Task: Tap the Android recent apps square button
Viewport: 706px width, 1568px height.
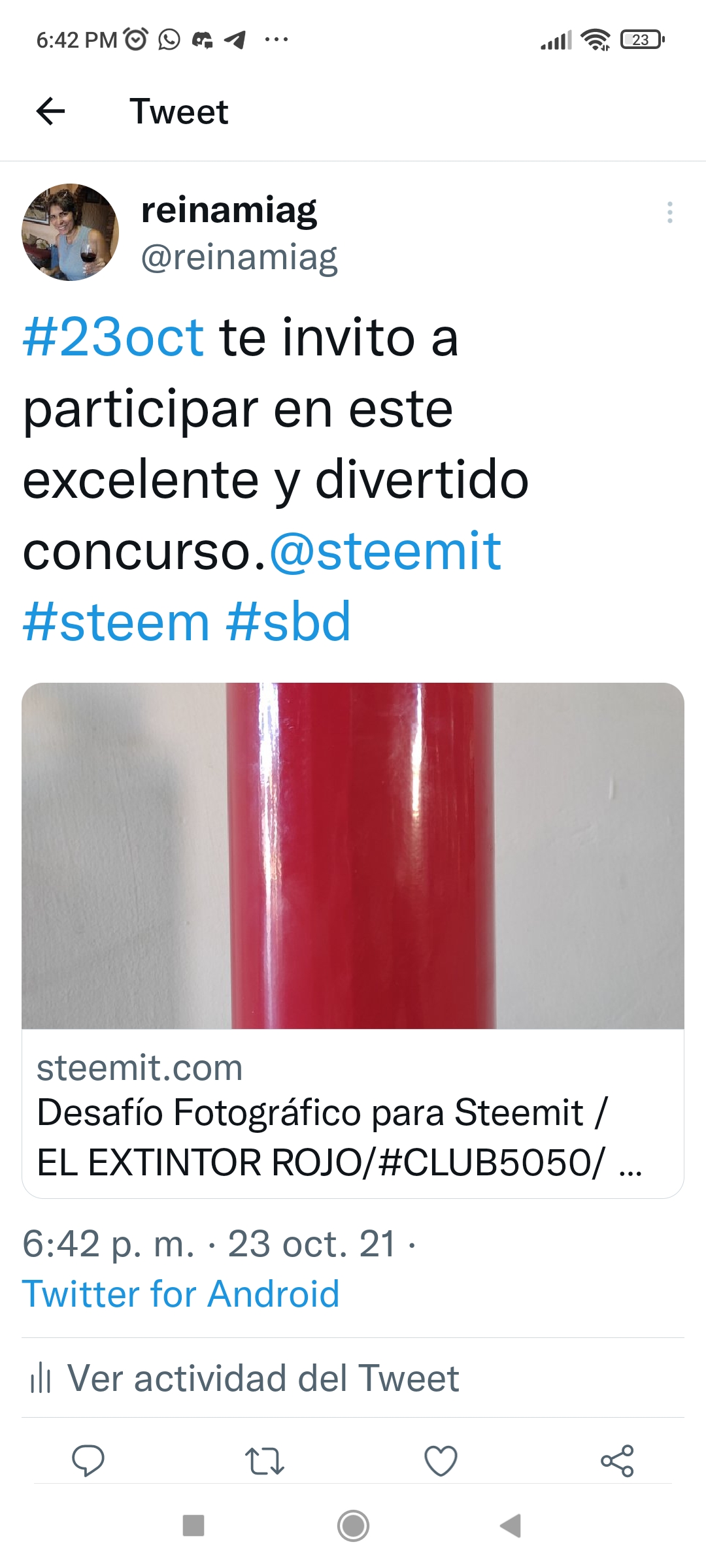Action: pyautogui.click(x=193, y=1526)
